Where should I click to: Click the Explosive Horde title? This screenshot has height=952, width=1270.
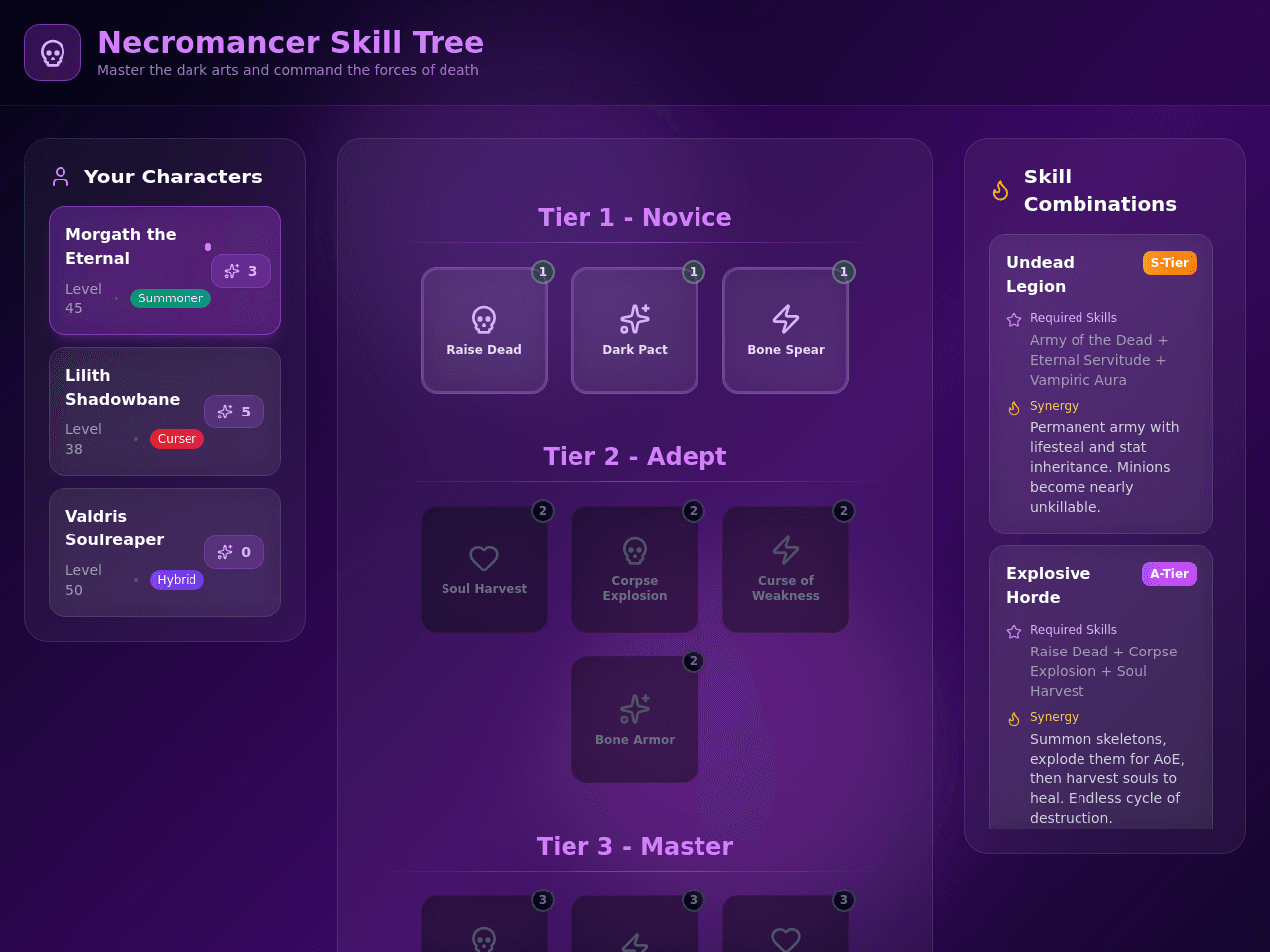[x=1048, y=585]
